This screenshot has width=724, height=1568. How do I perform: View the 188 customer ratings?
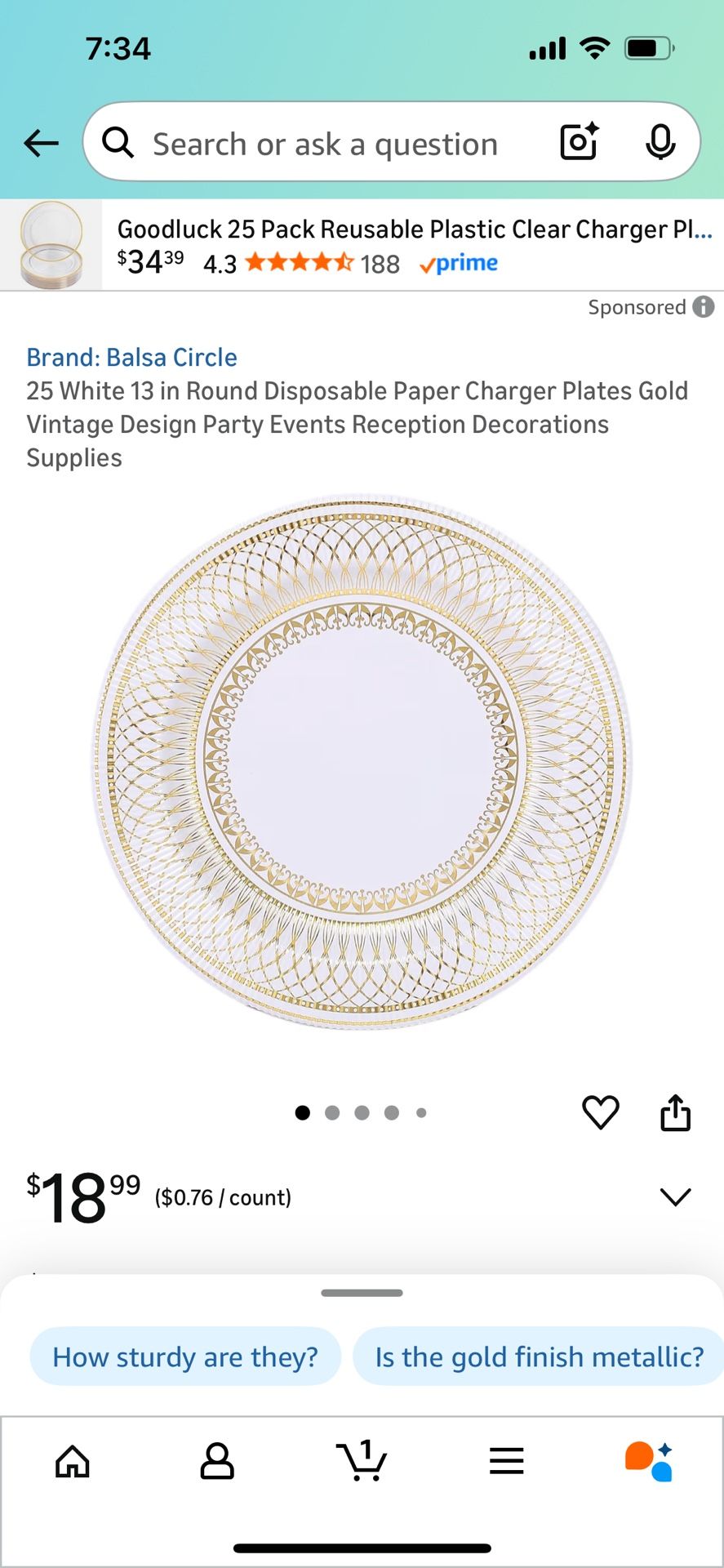pos(380,263)
